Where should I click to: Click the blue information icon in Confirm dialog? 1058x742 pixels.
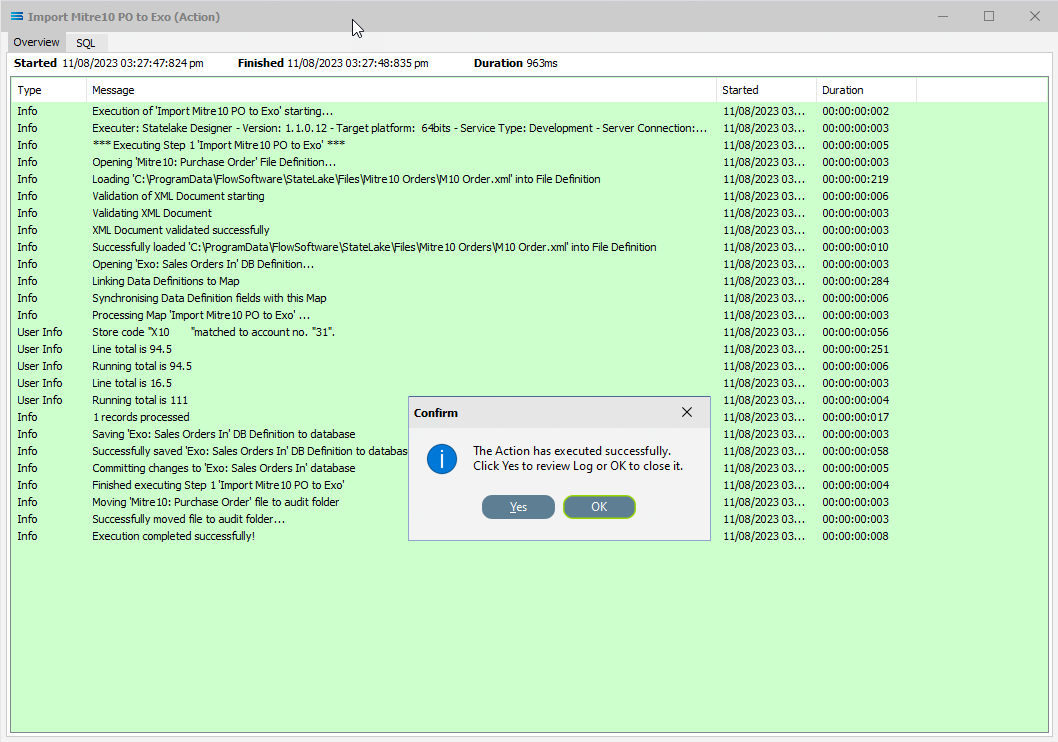pyautogui.click(x=442, y=459)
